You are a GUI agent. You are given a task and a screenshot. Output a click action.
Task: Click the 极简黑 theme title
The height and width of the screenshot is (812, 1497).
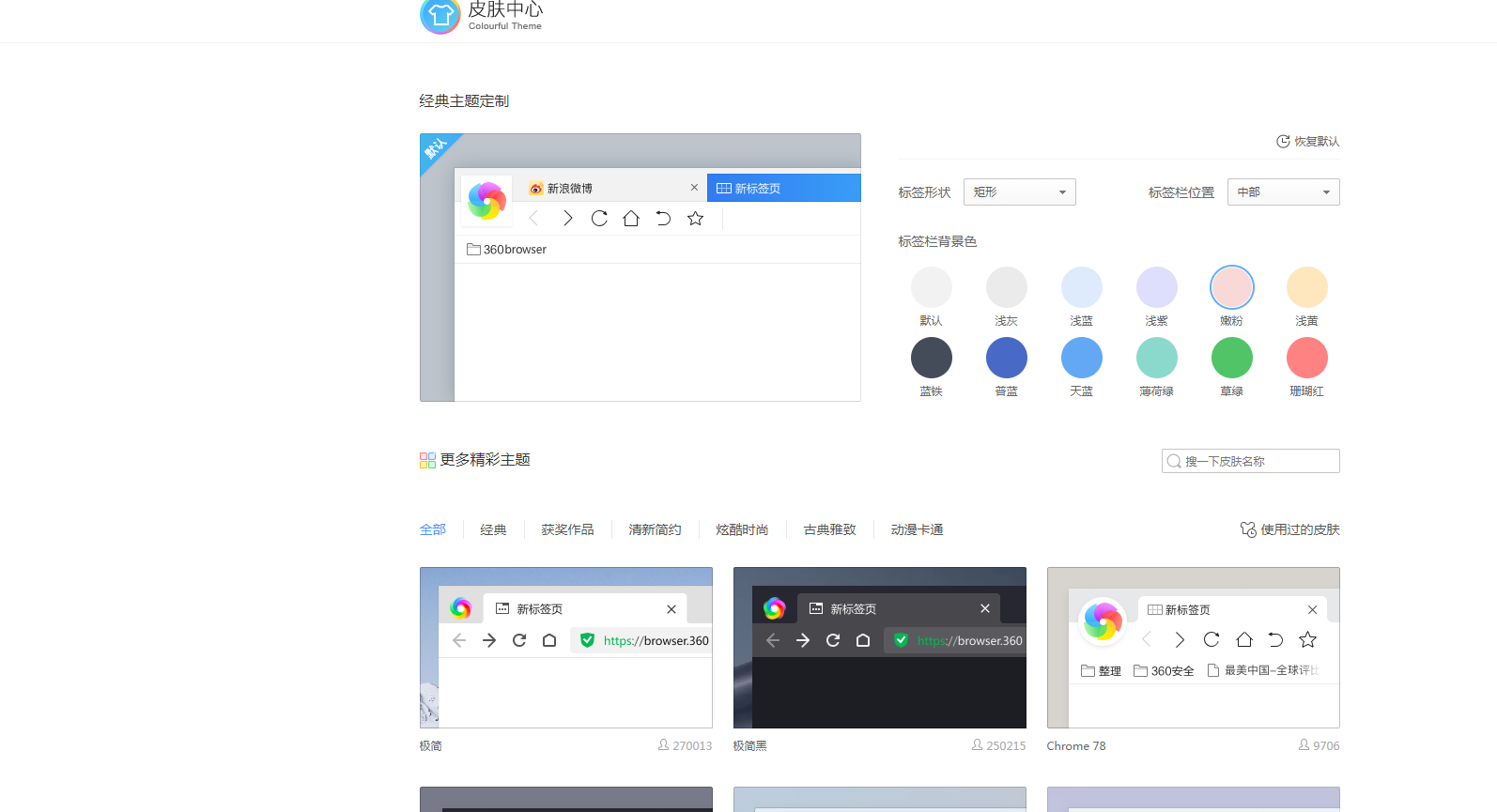pos(750,746)
